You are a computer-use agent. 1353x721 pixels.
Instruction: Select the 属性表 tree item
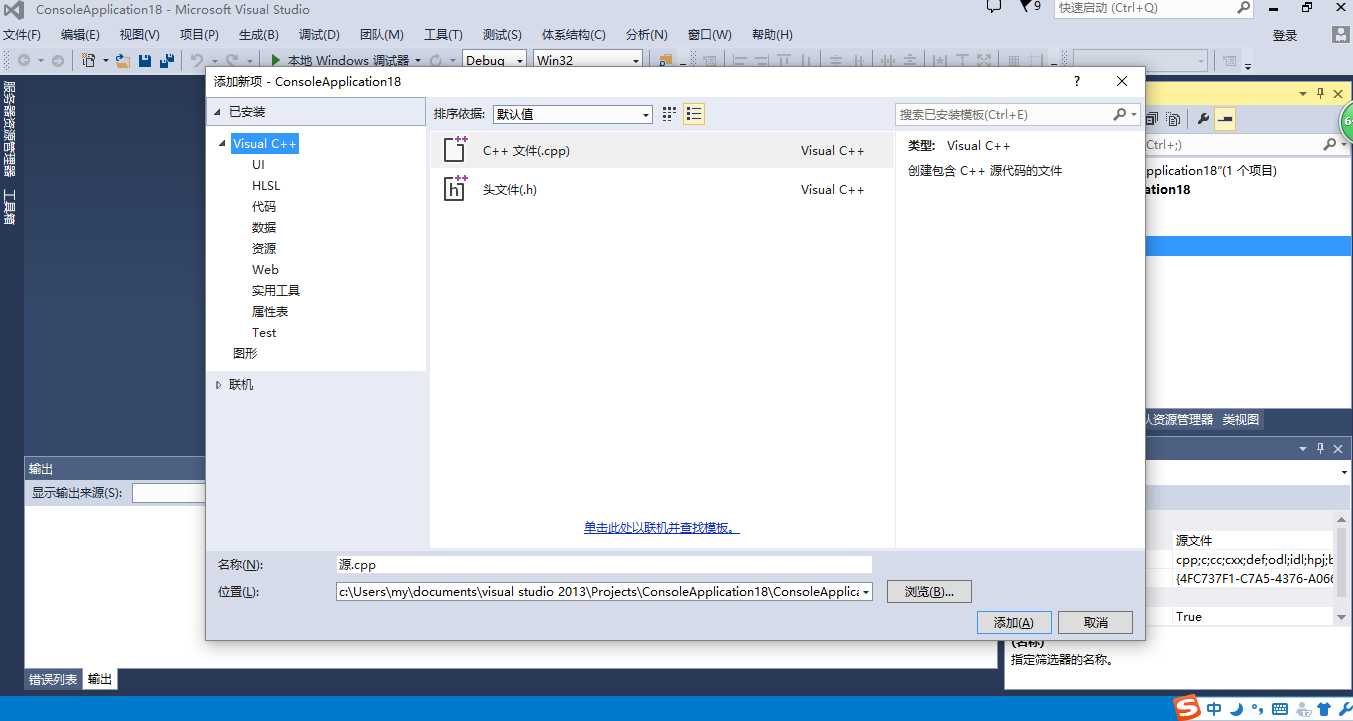tap(270, 312)
